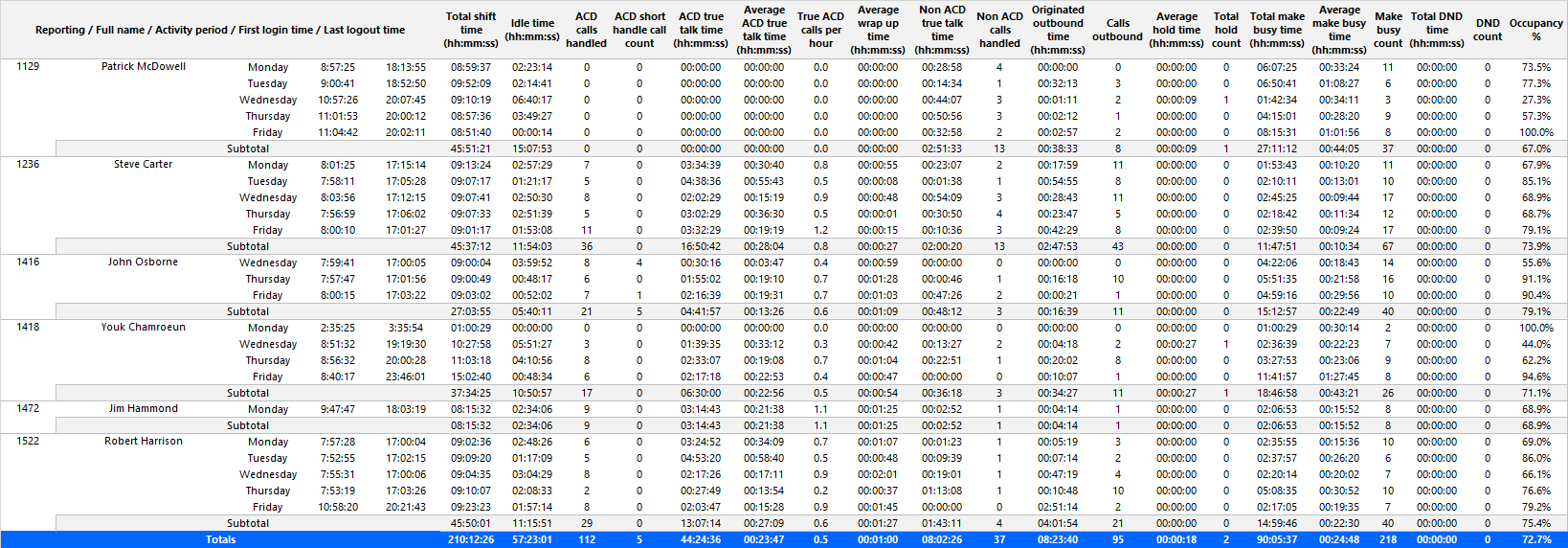
Task: Click Subtotal row under Patrick McDowell
Action: click(x=812, y=148)
